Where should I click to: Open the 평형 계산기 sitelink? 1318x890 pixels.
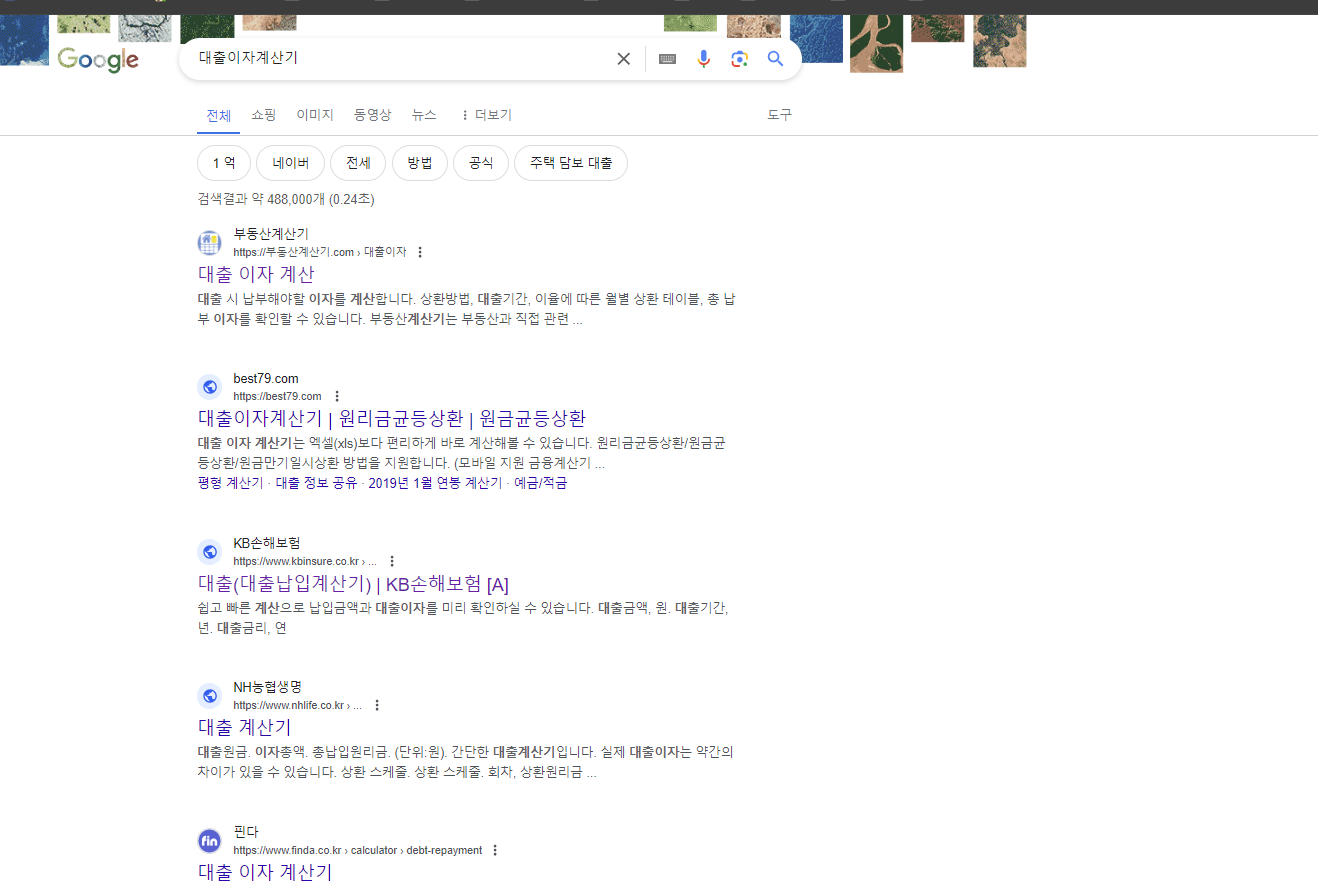[x=230, y=483]
